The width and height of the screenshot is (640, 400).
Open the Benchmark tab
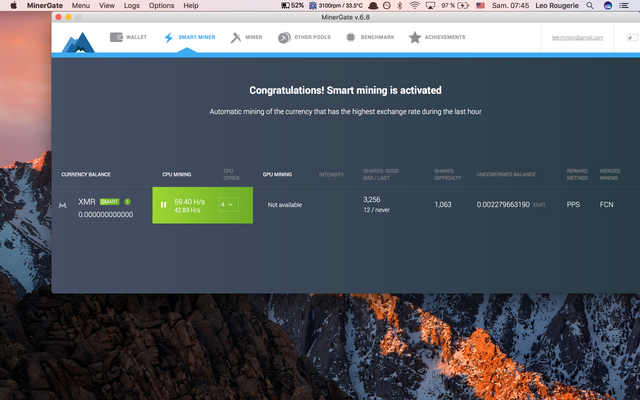[377, 37]
